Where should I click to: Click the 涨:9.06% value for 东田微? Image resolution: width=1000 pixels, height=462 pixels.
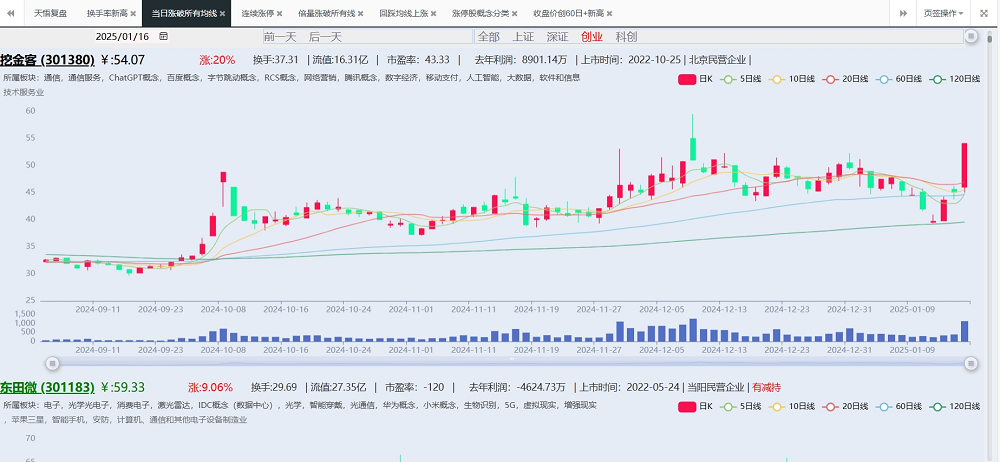[x=210, y=387]
